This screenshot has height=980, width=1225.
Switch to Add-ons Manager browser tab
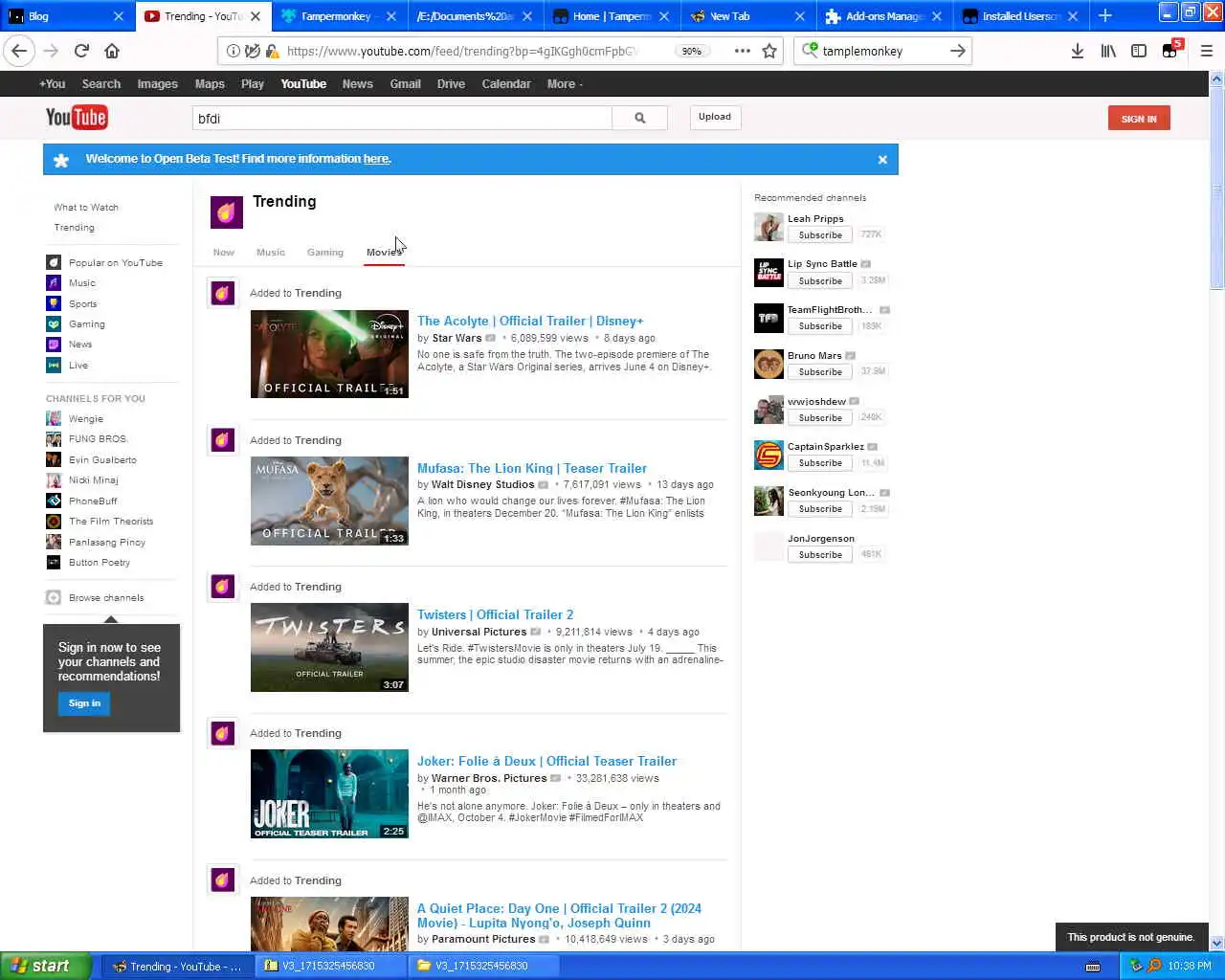[x=884, y=16]
